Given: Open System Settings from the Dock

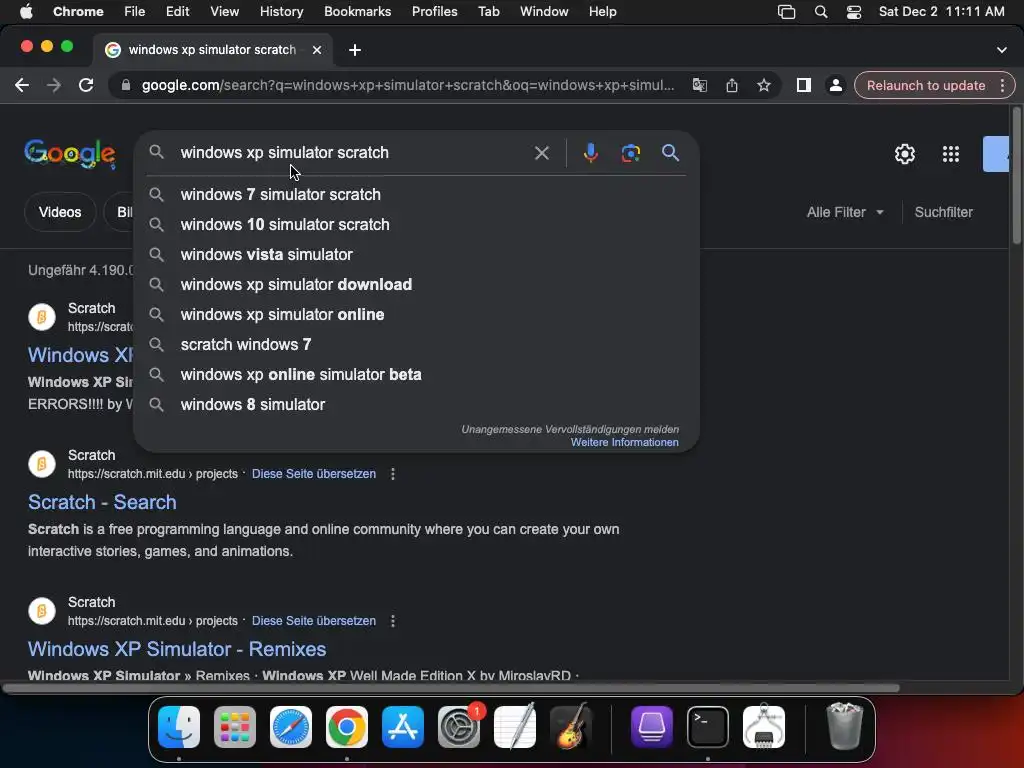Looking at the screenshot, I should [x=458, y=726].
